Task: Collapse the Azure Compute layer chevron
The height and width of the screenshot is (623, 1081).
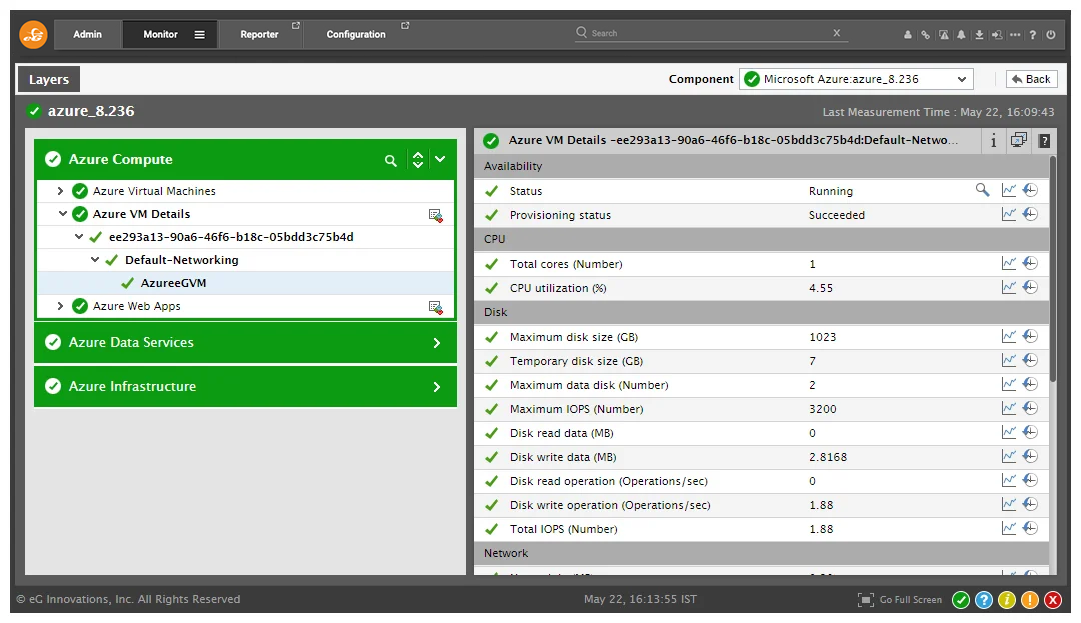Action: click(x=441, y=160)
